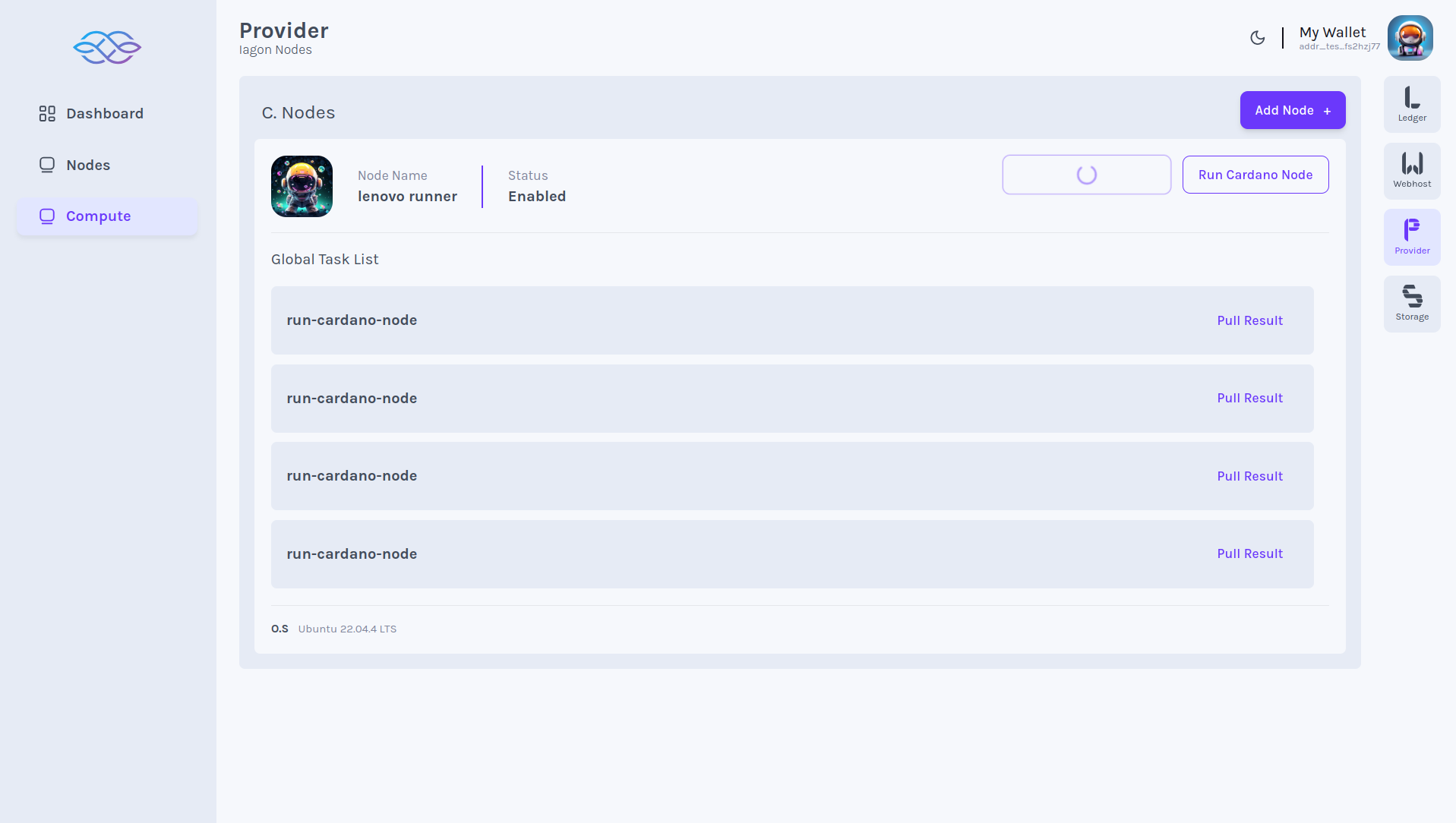Click the 'Provider' page heading

284,30
